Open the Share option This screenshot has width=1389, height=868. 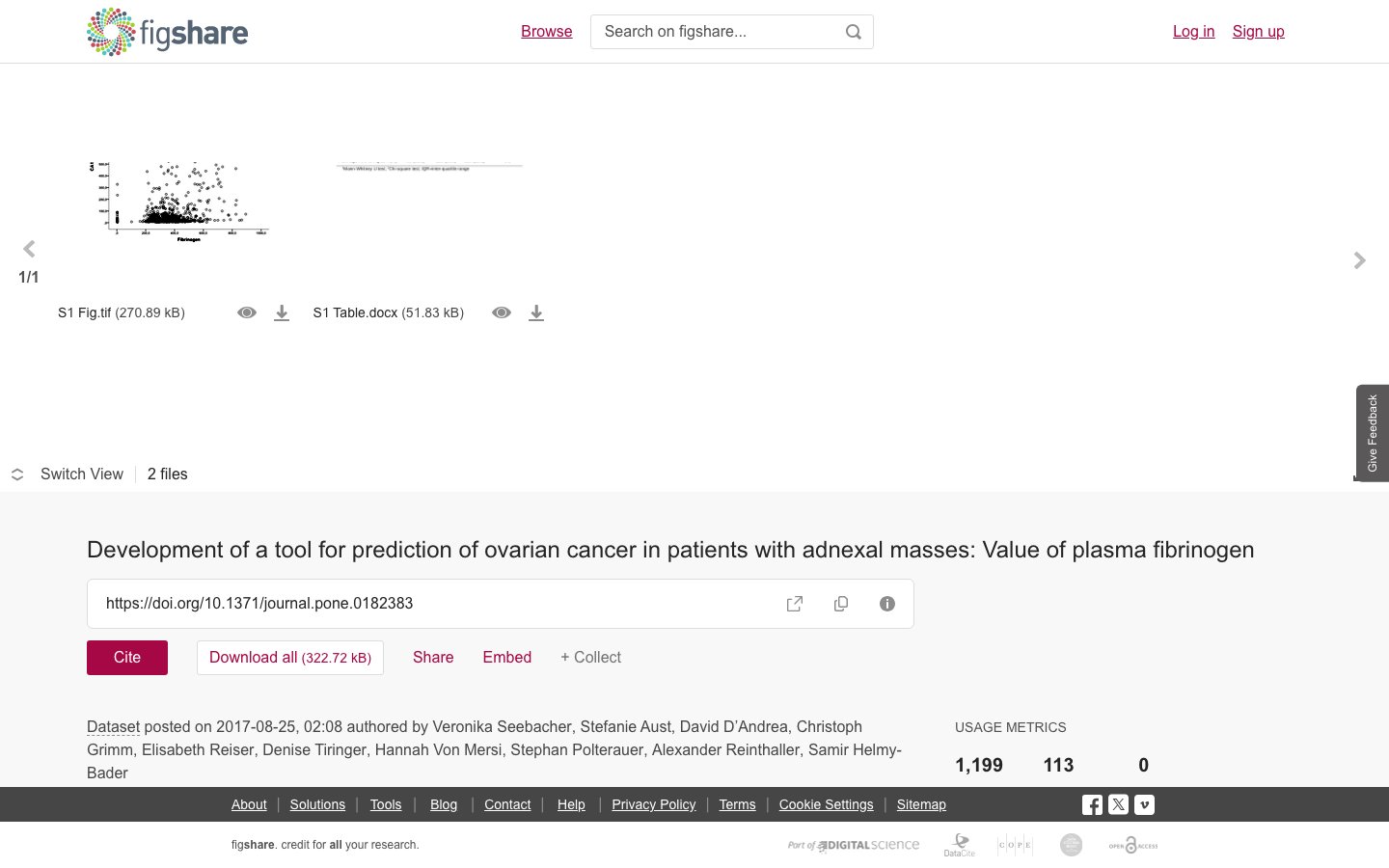coord(433,658)
